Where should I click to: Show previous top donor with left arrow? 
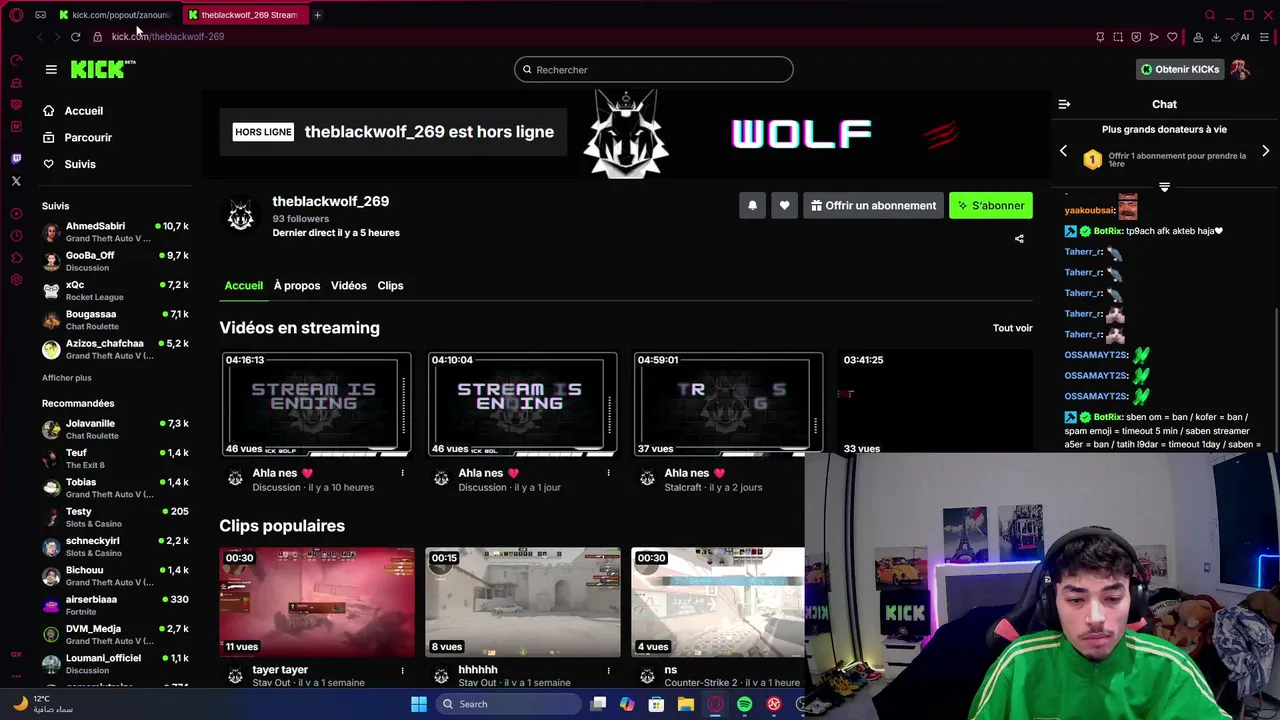pyautogui.click(x=1063, y=151)
